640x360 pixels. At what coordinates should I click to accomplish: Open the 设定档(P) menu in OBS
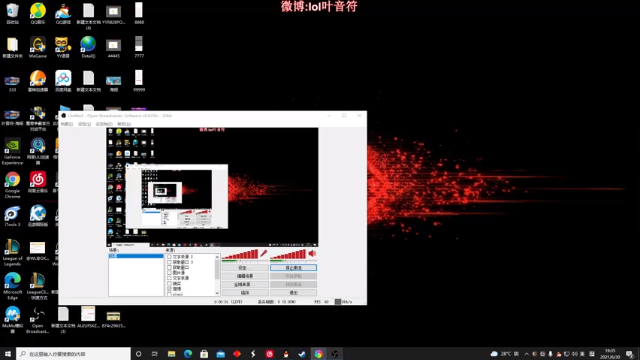click(x=104, y=124)
